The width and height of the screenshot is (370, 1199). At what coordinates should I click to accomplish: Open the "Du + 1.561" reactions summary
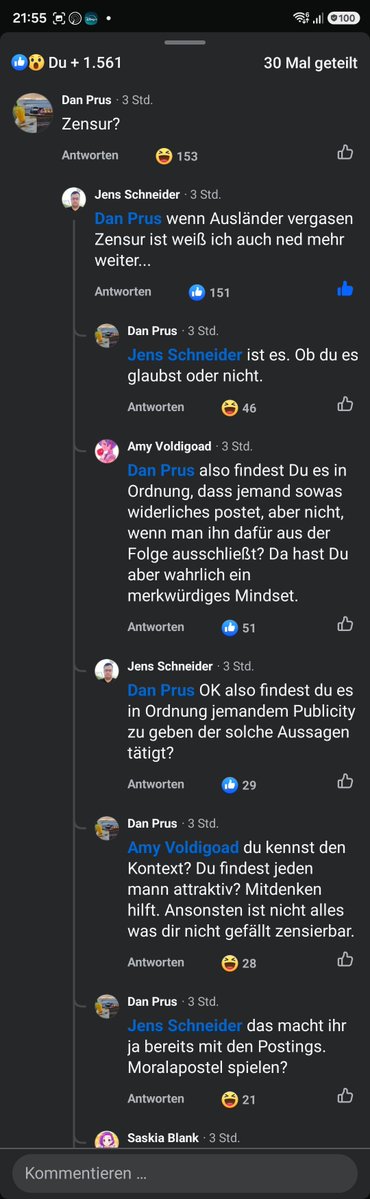tap(67, 63)
